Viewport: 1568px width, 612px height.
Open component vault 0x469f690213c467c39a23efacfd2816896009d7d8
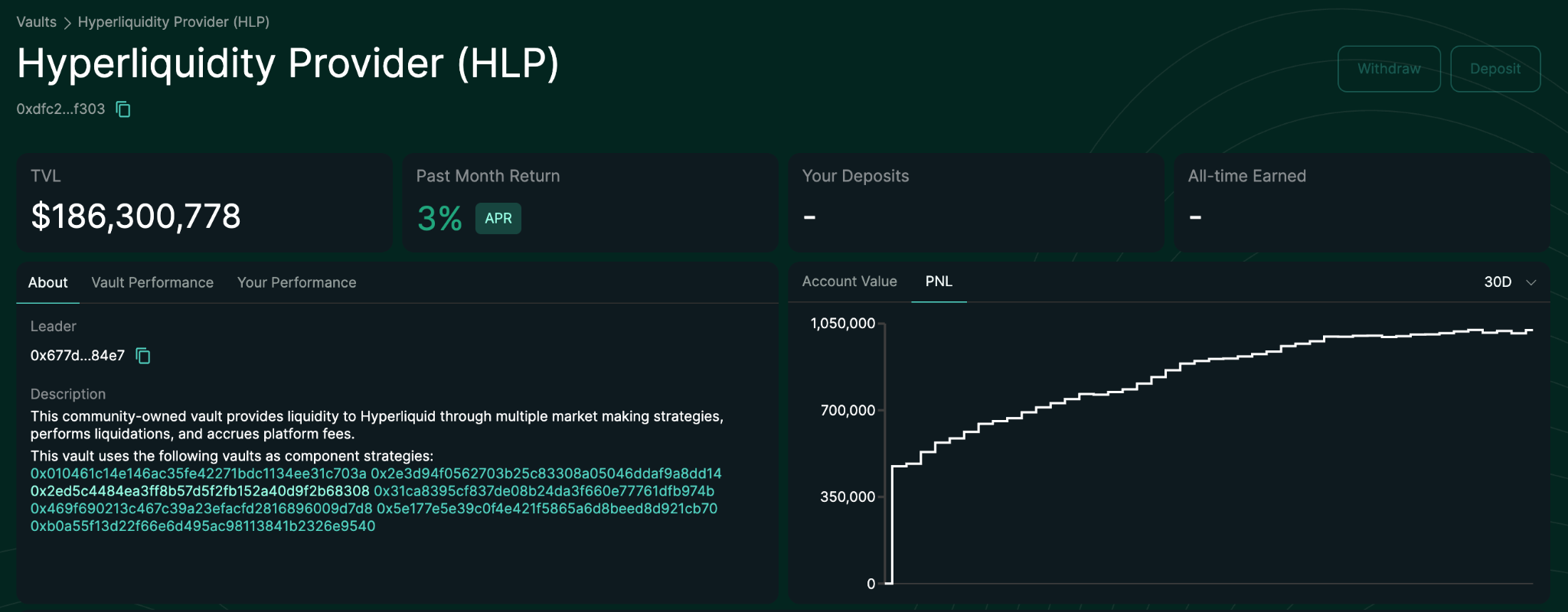point(201,509)
